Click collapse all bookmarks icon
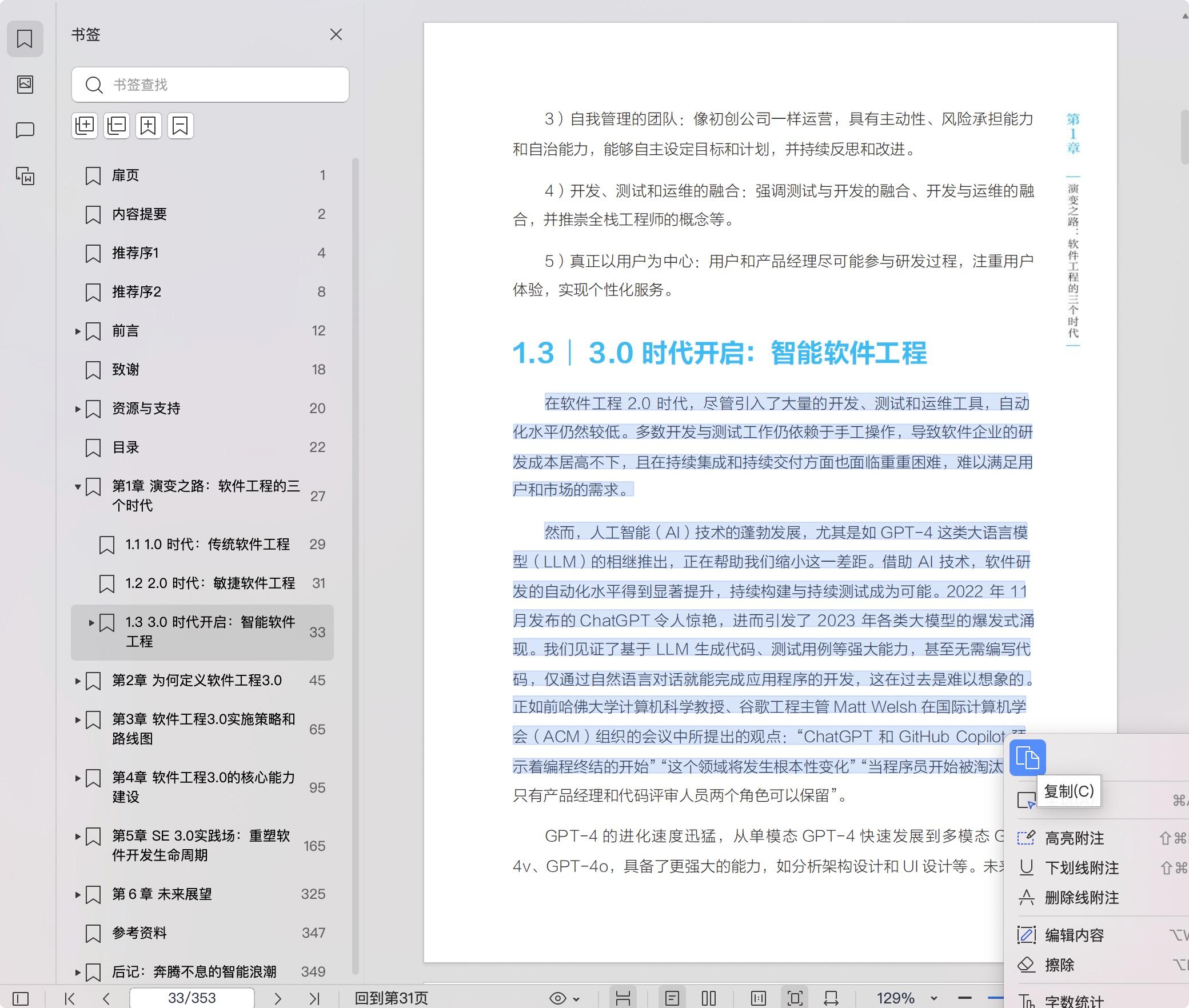 (x=117, y=126)
